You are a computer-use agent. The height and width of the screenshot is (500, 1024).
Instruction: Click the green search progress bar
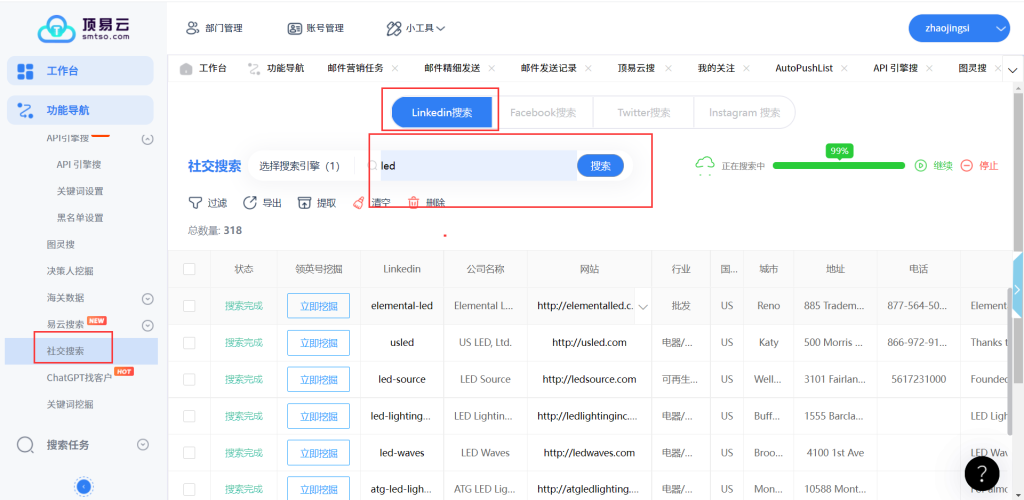838,166
